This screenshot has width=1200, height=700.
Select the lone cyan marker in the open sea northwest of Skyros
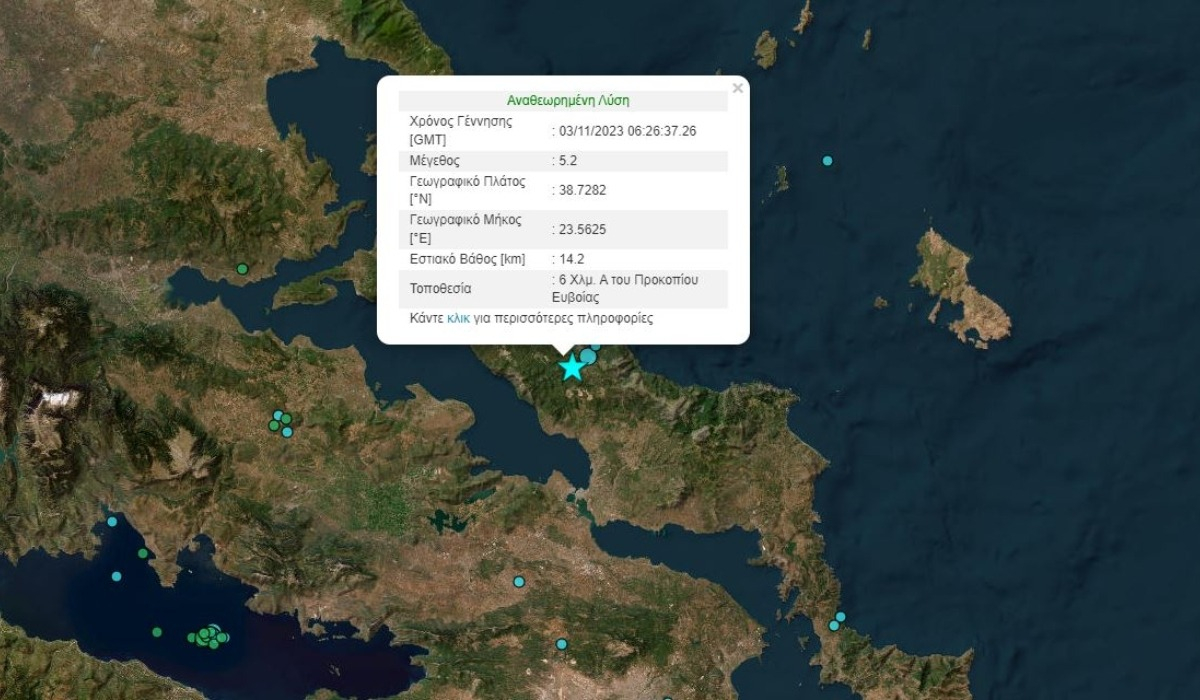tap(827, 161)
